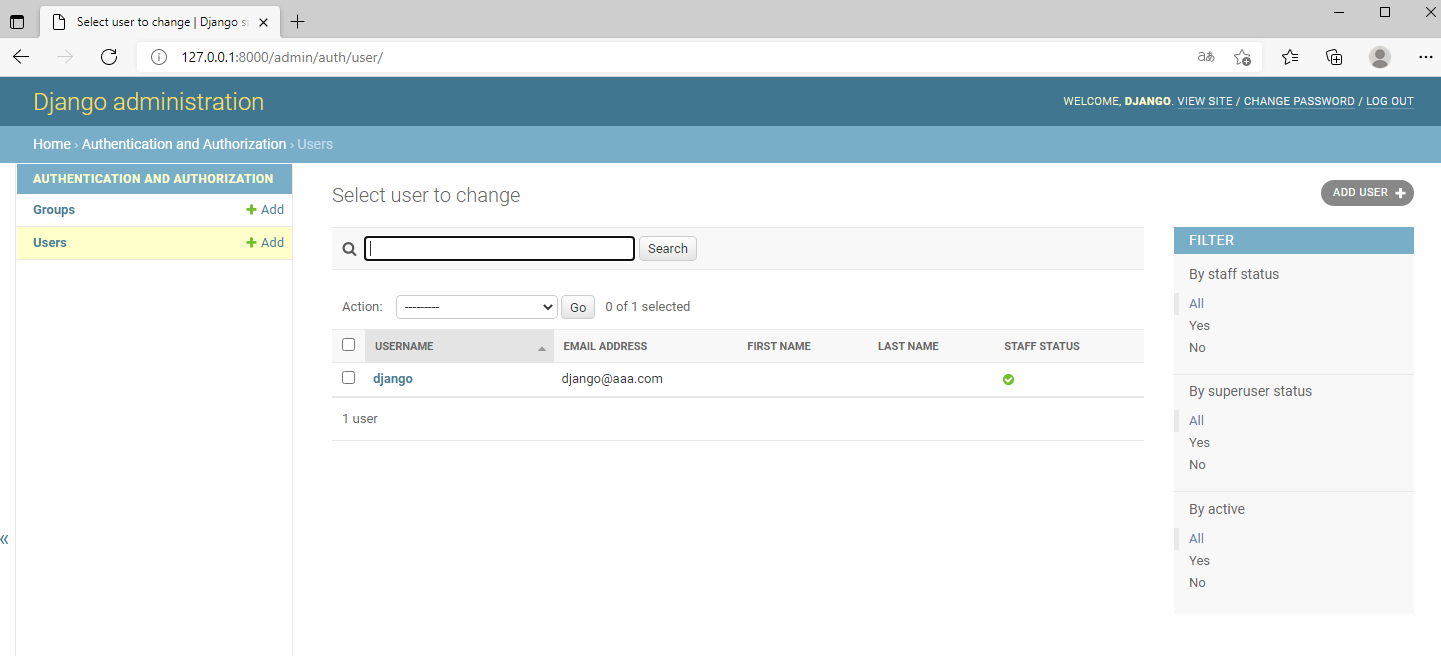1441x656 pixels.
Task: Add this page to favorites star
Action: (x=1242, y=57)
